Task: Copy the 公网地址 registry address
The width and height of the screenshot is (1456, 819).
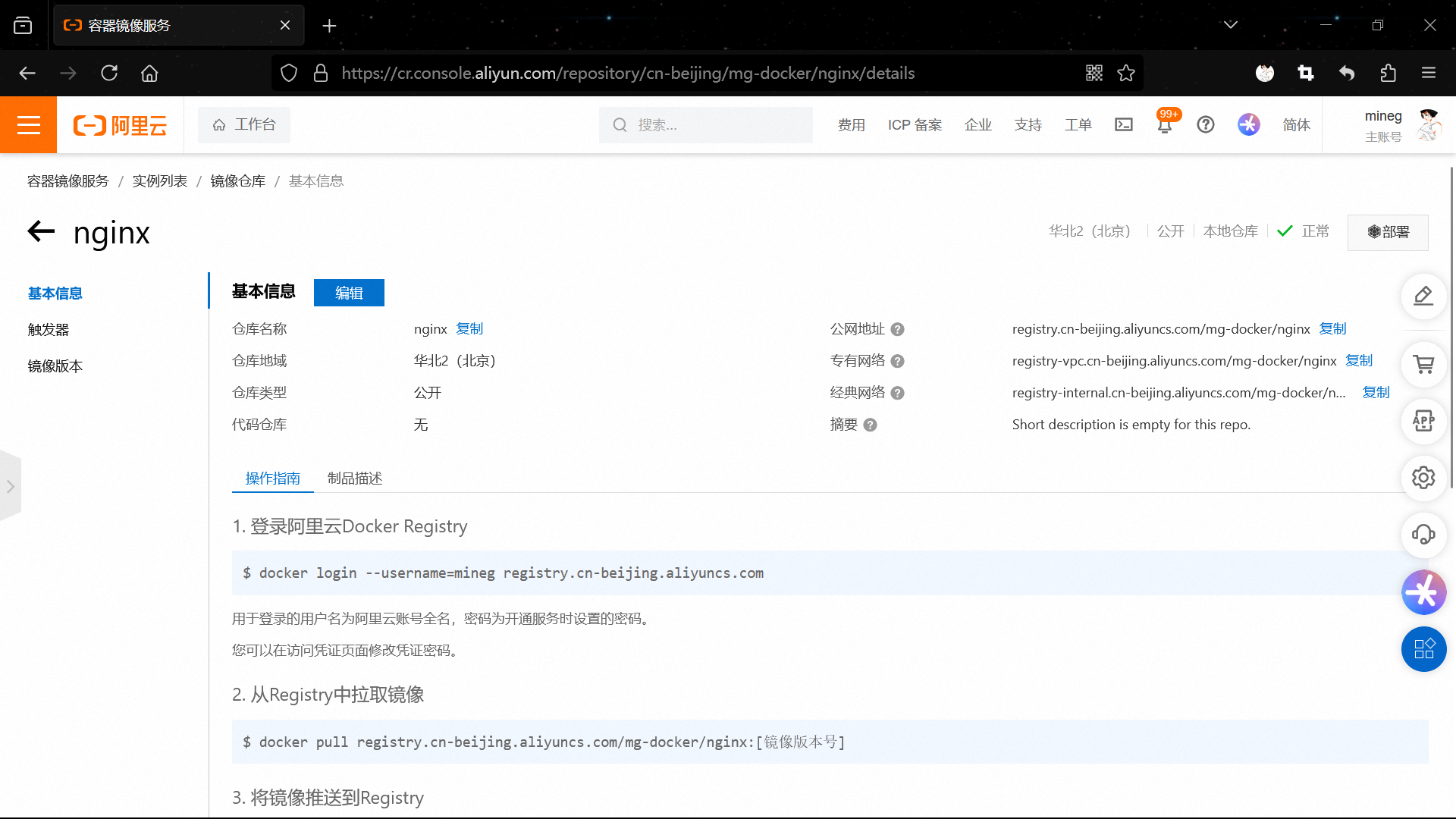Action: [x=1333, y=329]
